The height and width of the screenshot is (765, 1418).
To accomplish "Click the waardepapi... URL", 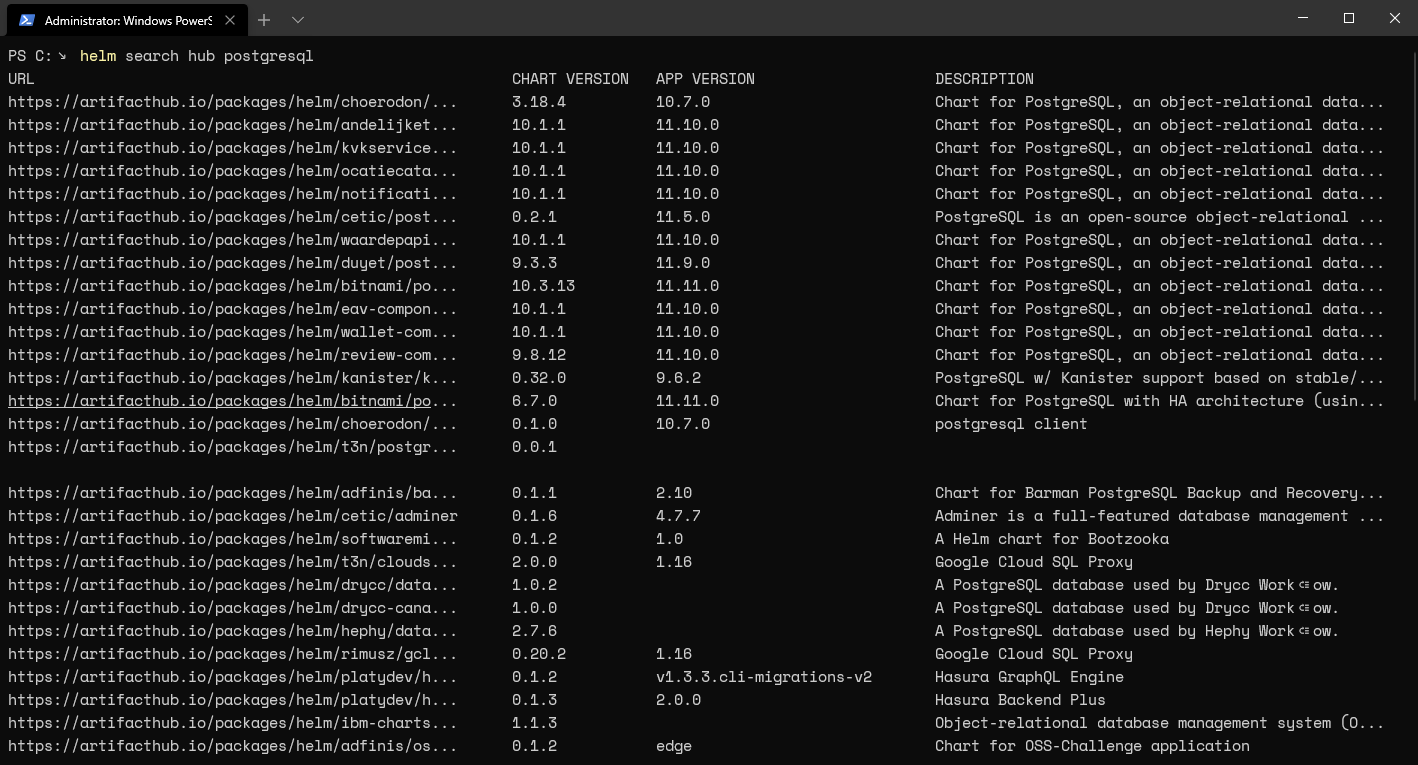I will [232, 240].
